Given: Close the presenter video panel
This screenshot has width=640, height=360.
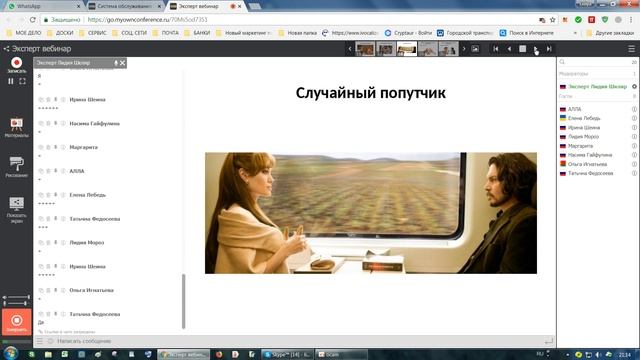Looking at the screenshot, I should click(122, 63).
